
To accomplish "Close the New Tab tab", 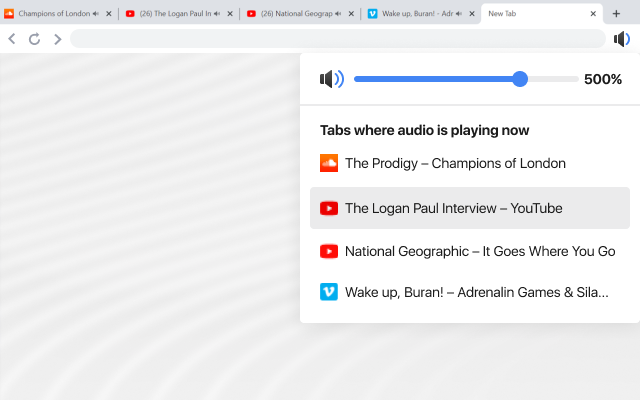I will (x=593, y=13).
